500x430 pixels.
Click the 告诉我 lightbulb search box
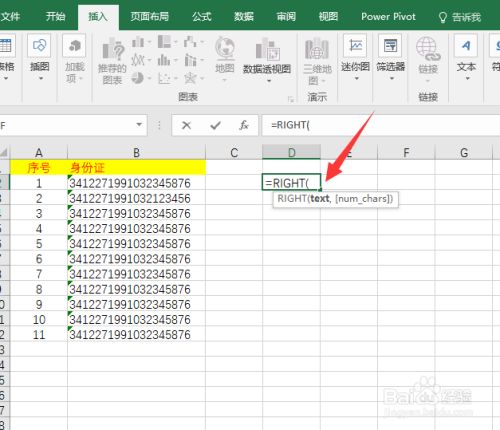coord(460,17)
